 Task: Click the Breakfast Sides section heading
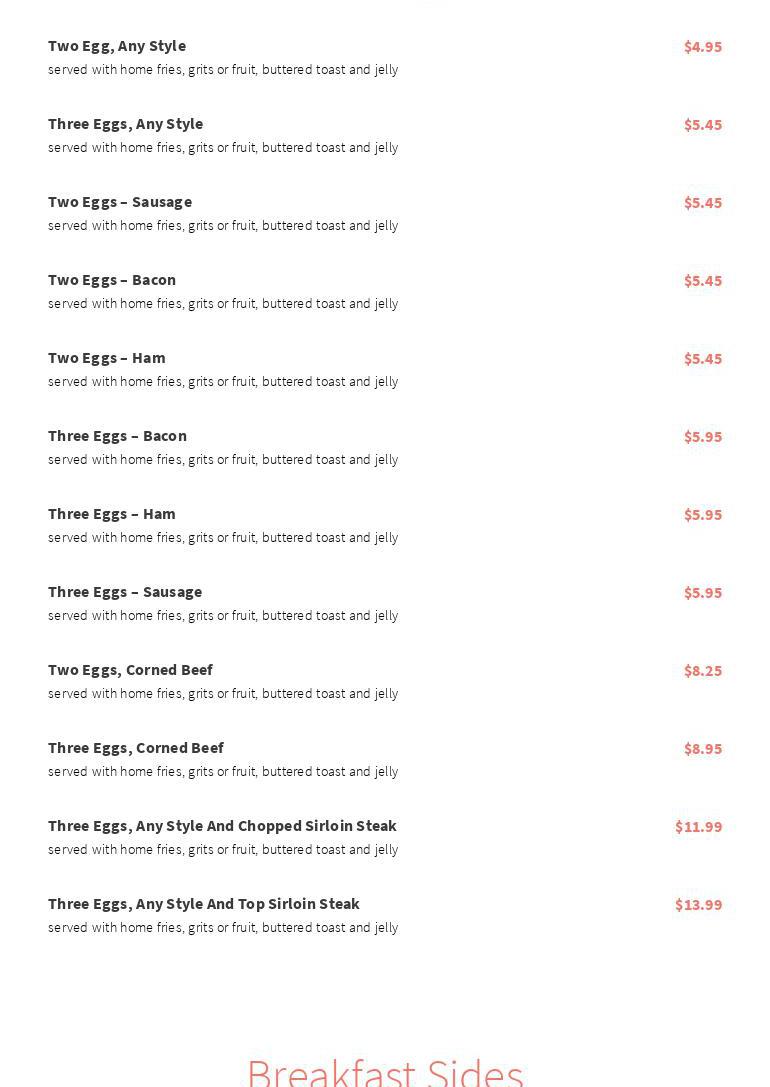coord(385,1070)
